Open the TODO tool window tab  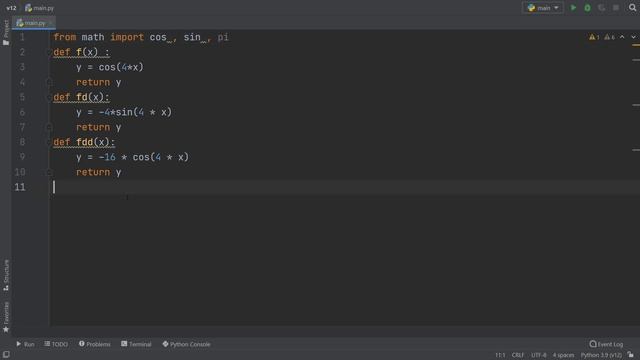click(56, 344)
